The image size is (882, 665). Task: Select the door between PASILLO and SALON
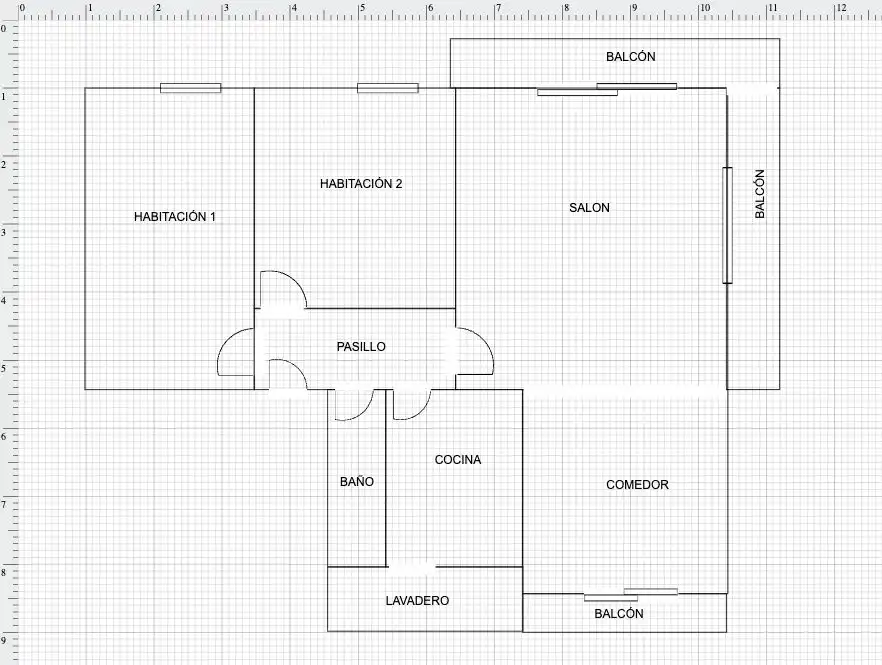[x=474, y=351]
